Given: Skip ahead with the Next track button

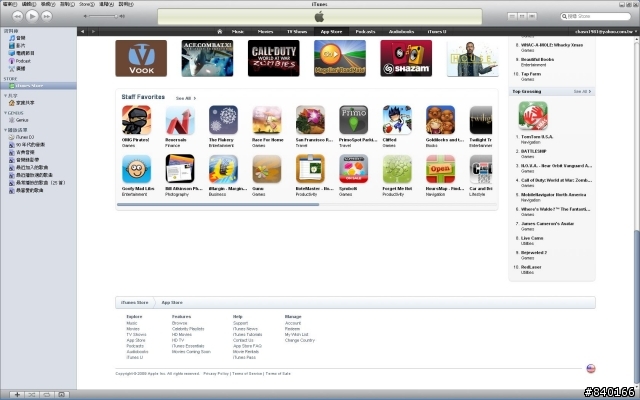Looking at the screenshot, I should 47,16.
